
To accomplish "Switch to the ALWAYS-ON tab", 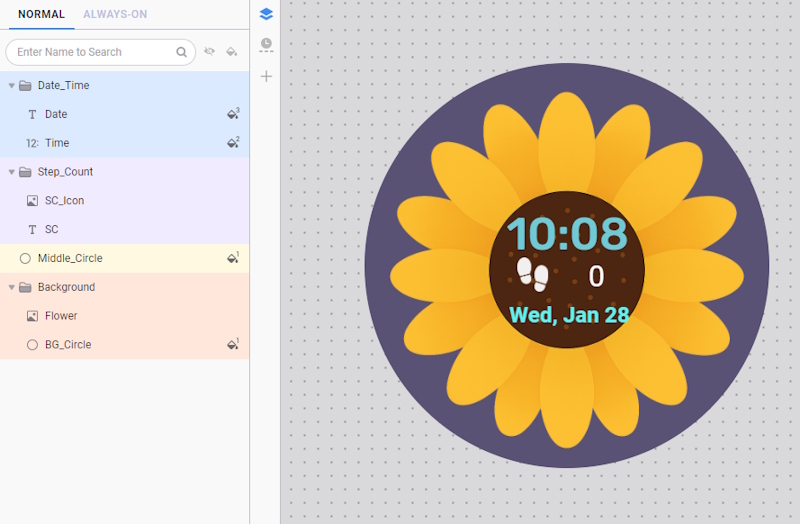I will click(x=115, y=14).
